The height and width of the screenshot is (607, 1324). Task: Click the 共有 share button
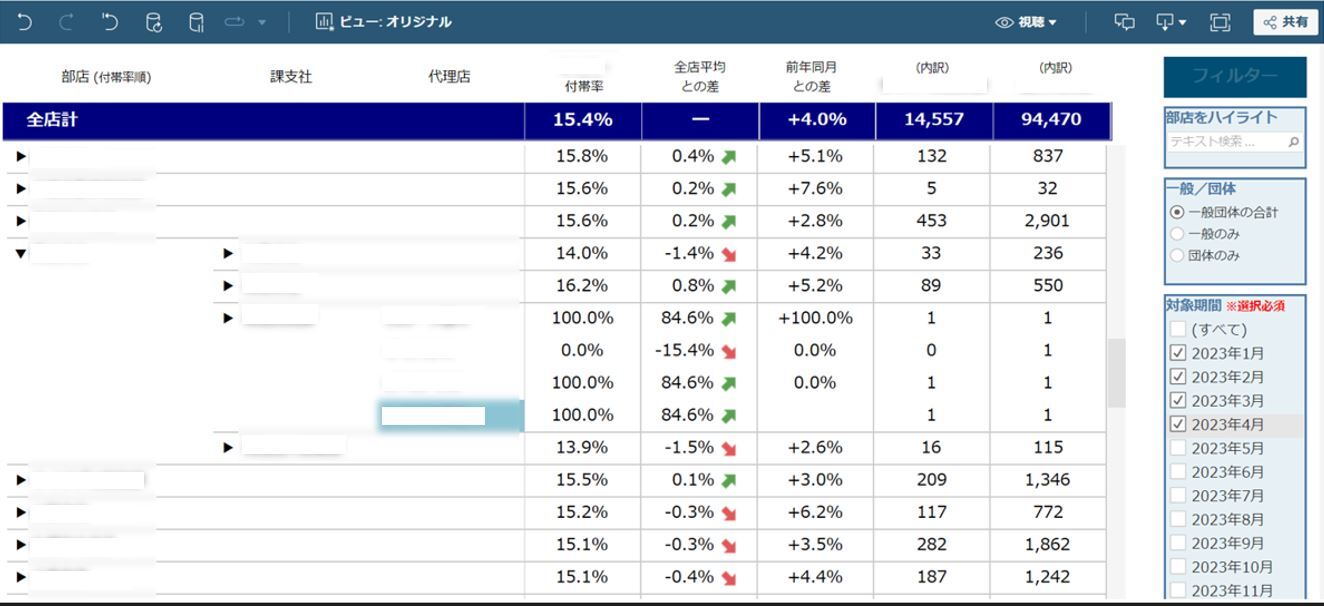pos(1285,22)
